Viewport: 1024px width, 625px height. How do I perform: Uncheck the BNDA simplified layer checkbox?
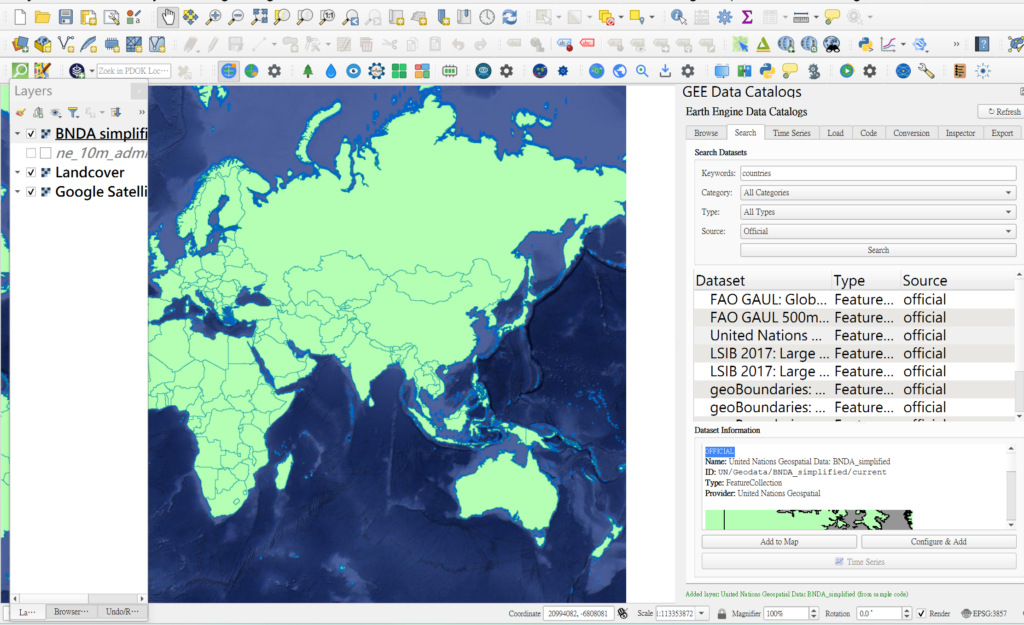pyautogui.click(x=32, y=134)
